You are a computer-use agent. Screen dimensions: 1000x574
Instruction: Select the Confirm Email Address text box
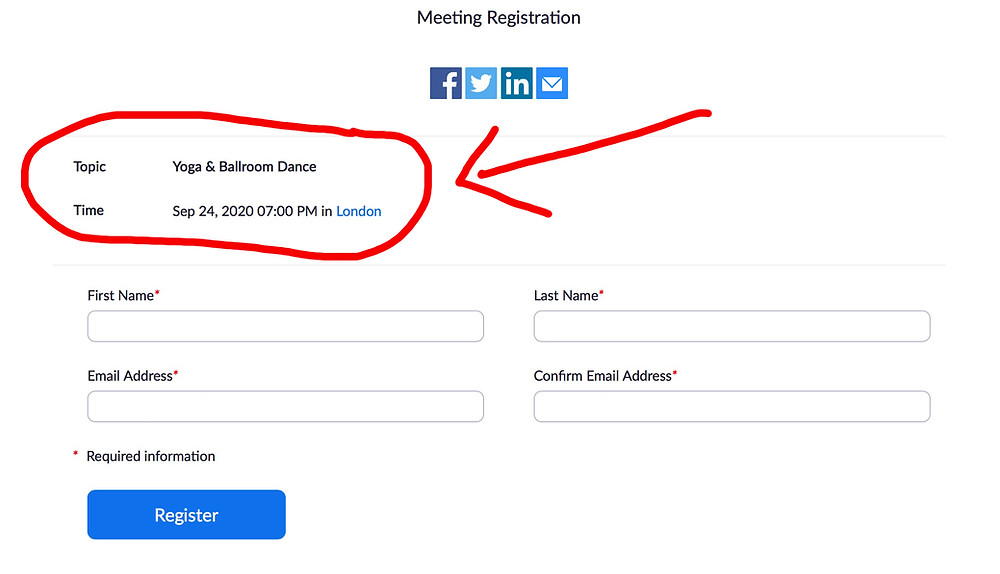732,406
